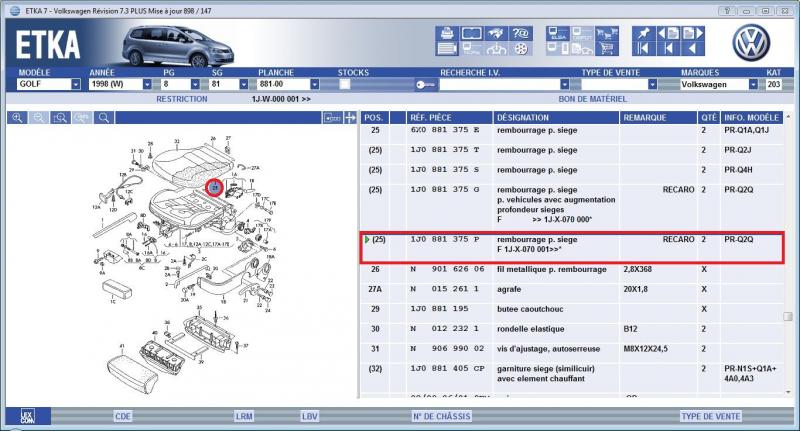Go to next page folder-right arrow icon

point(693,33)
